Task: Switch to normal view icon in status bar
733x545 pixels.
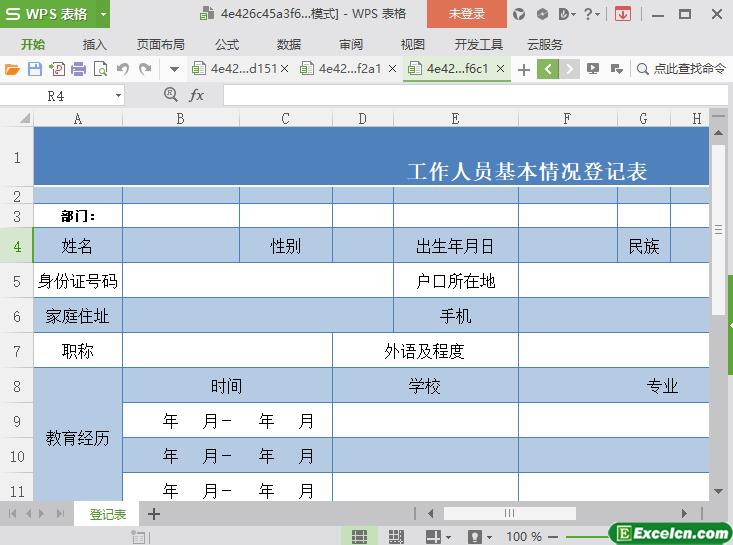Action: click(359, 536)
